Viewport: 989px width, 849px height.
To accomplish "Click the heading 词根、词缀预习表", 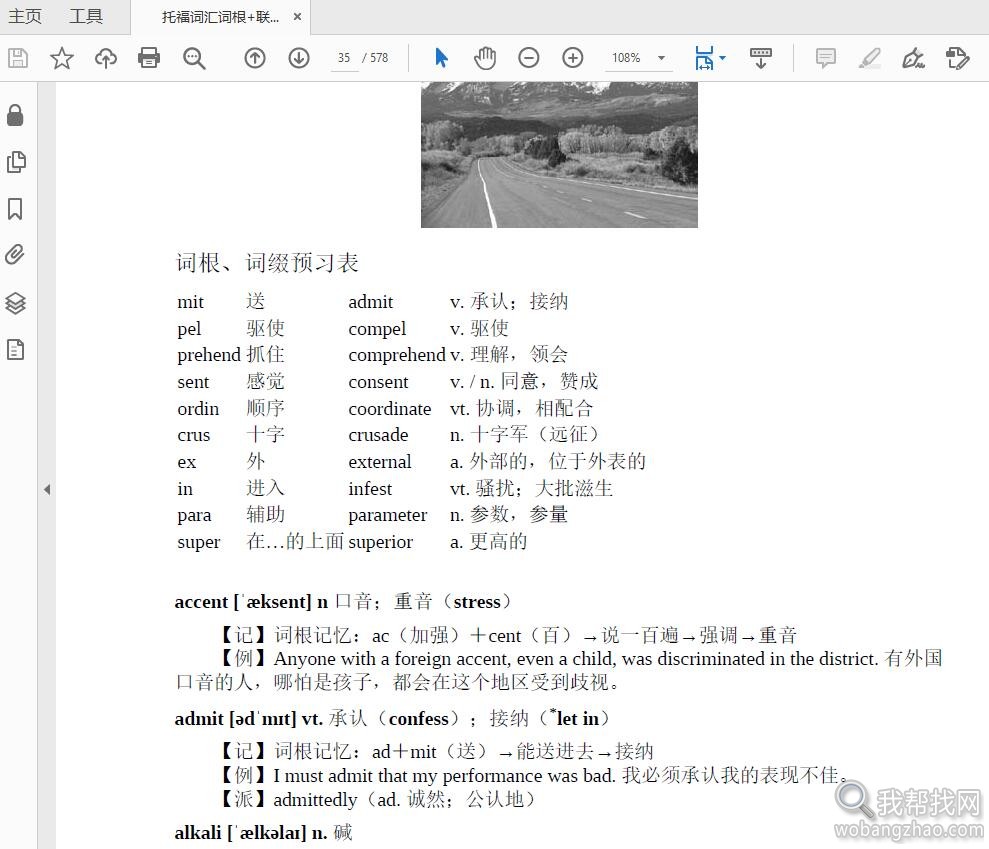I will [267, 263].
